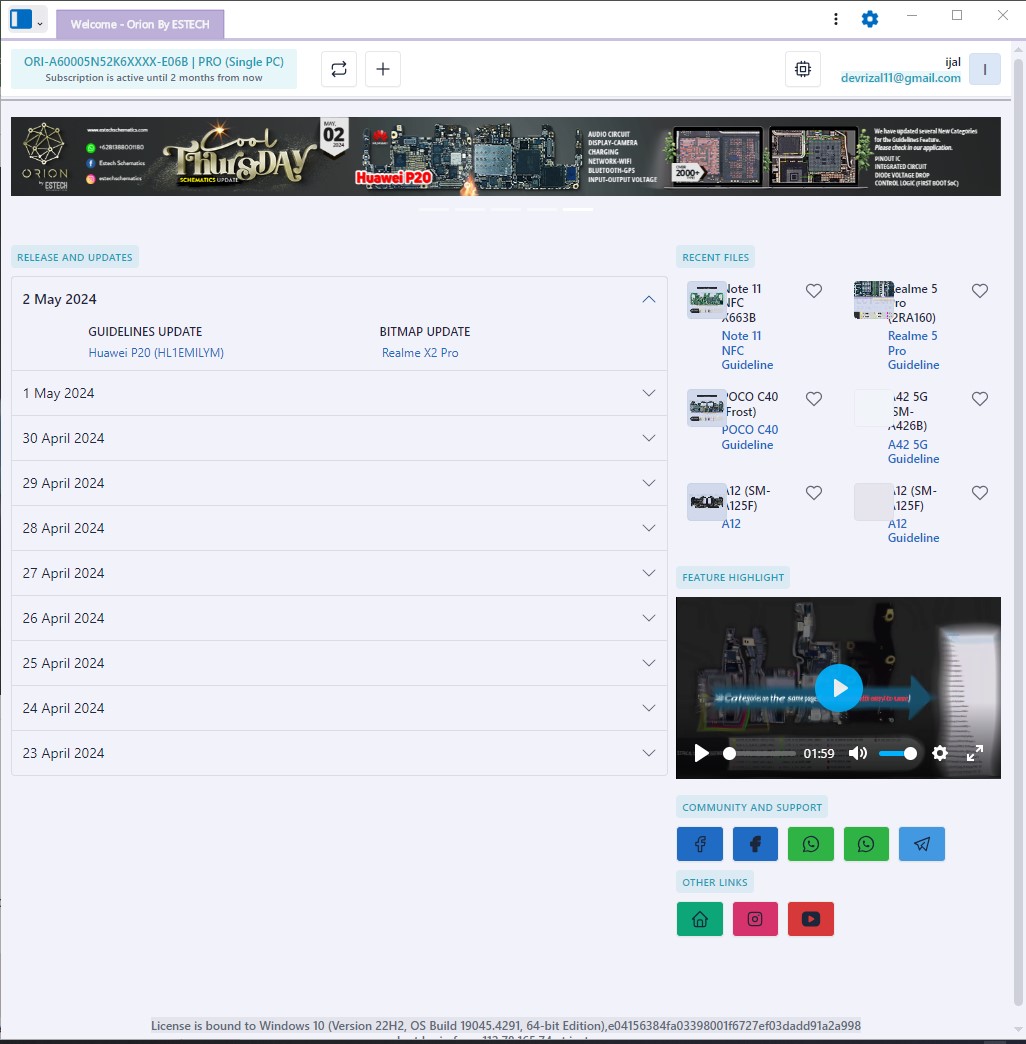The width and height of the screenshot is (1026, 1044).
Task: Open the first Facebook community icon
Action: point(700,844)
